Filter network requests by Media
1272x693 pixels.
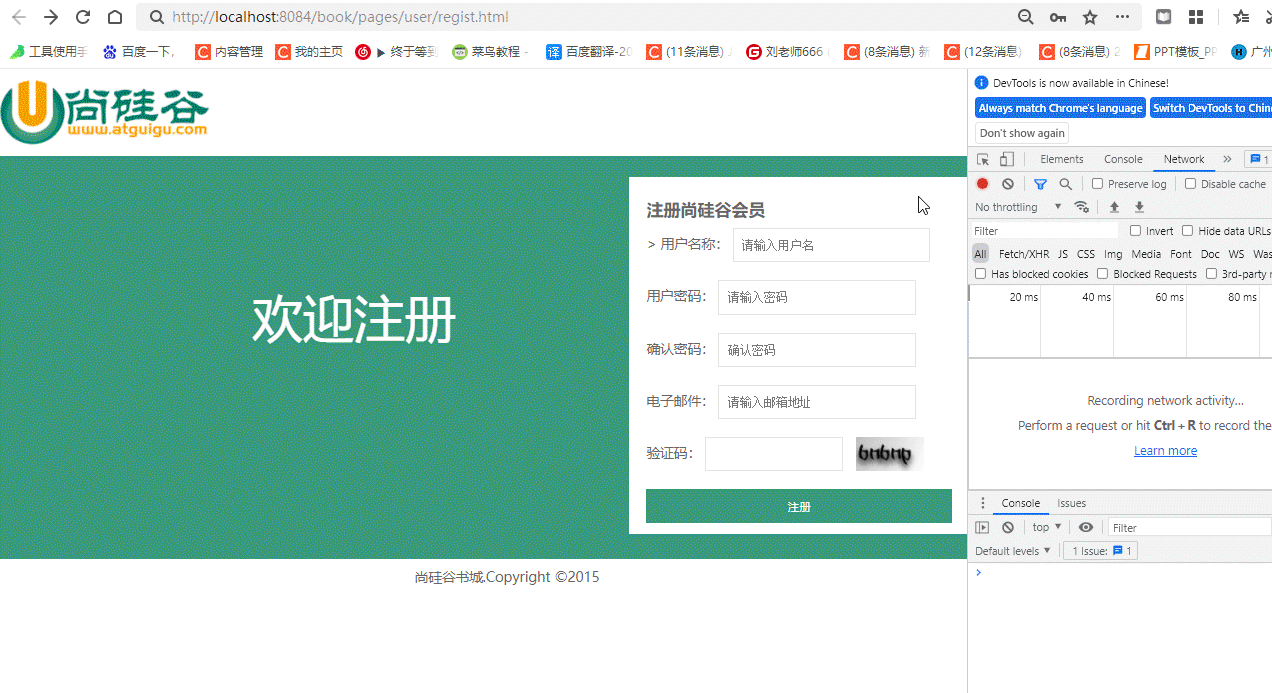[1146, 254]
